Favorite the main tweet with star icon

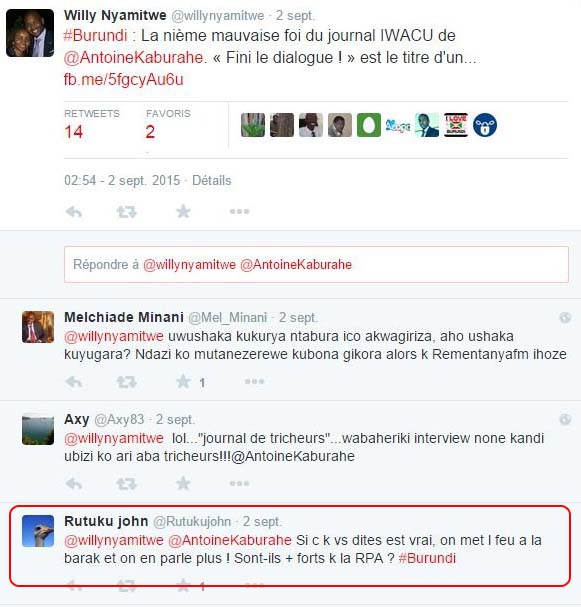point(183,211)
